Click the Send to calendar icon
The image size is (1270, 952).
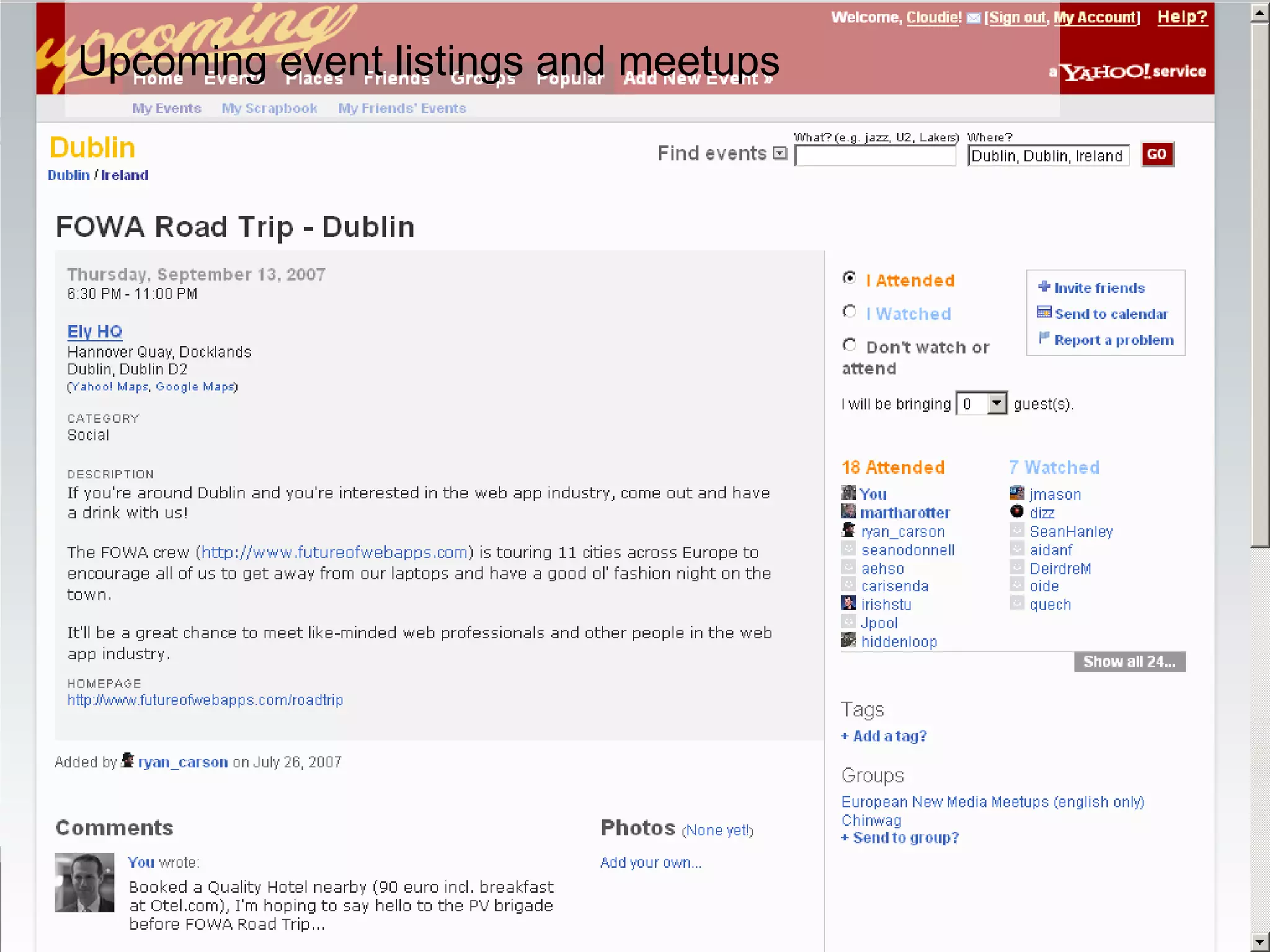[x=1044, y=312]
